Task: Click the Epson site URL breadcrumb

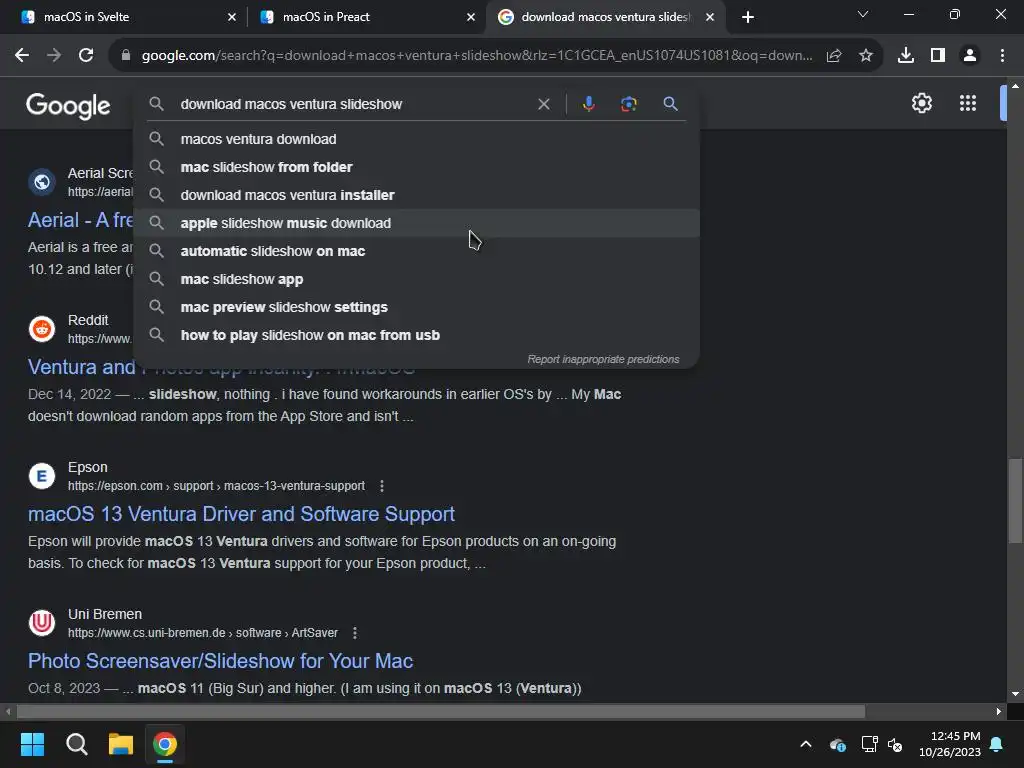Action: tap(216, 486)
